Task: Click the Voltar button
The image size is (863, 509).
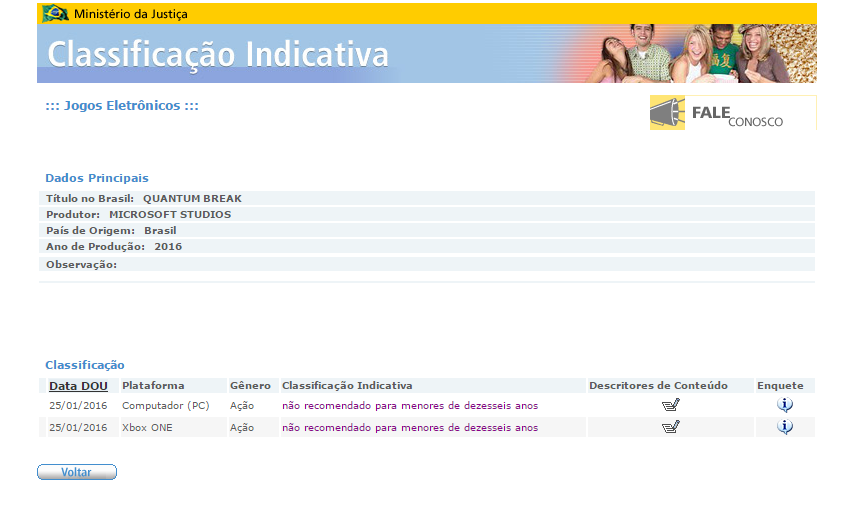Action: (77, 472)
